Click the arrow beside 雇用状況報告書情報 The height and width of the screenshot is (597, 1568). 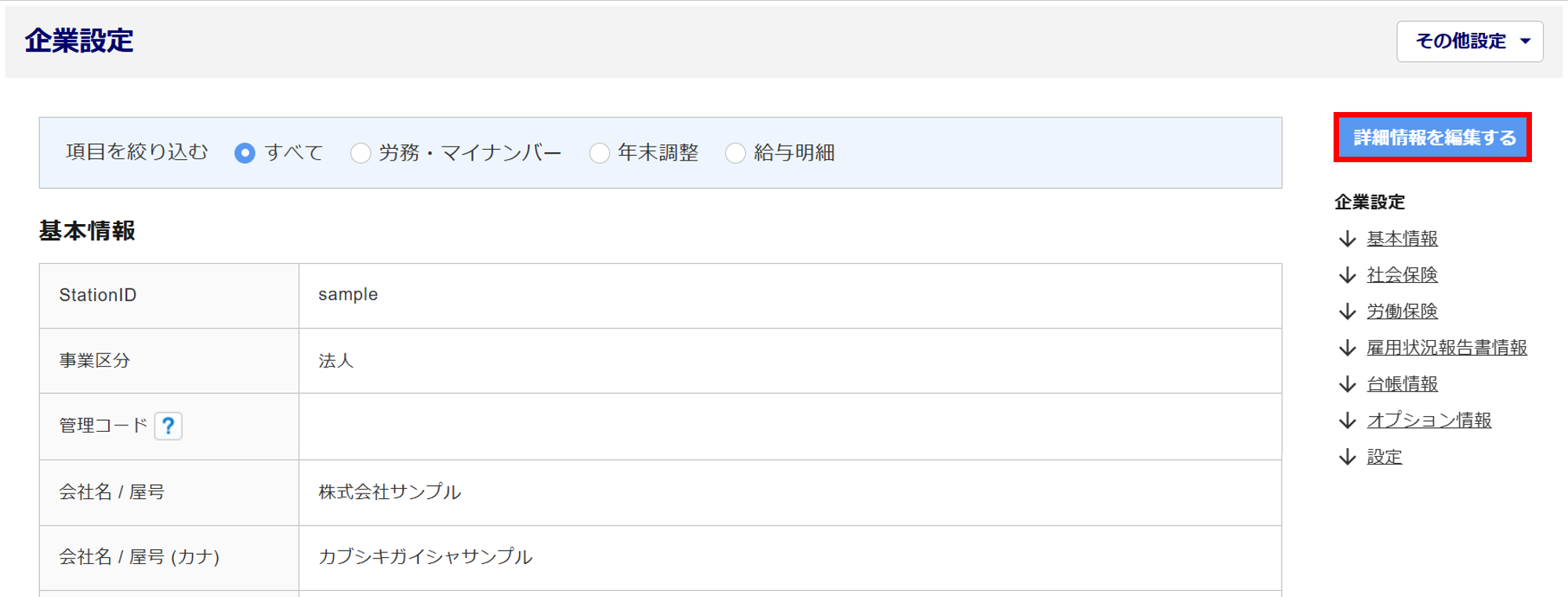[1348, 348]
